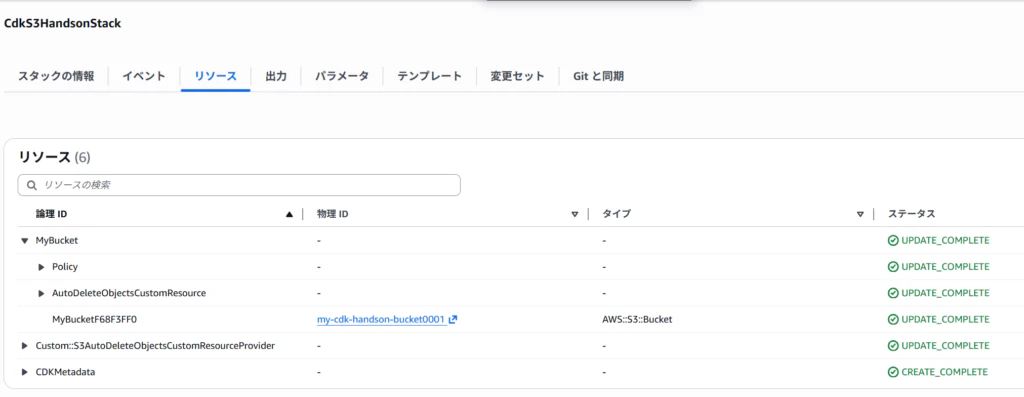Expand the AutoDeleteObjectsCustomResource node
The width and height of the screenshot is (1024, 397).
click(x=41, y=293)
